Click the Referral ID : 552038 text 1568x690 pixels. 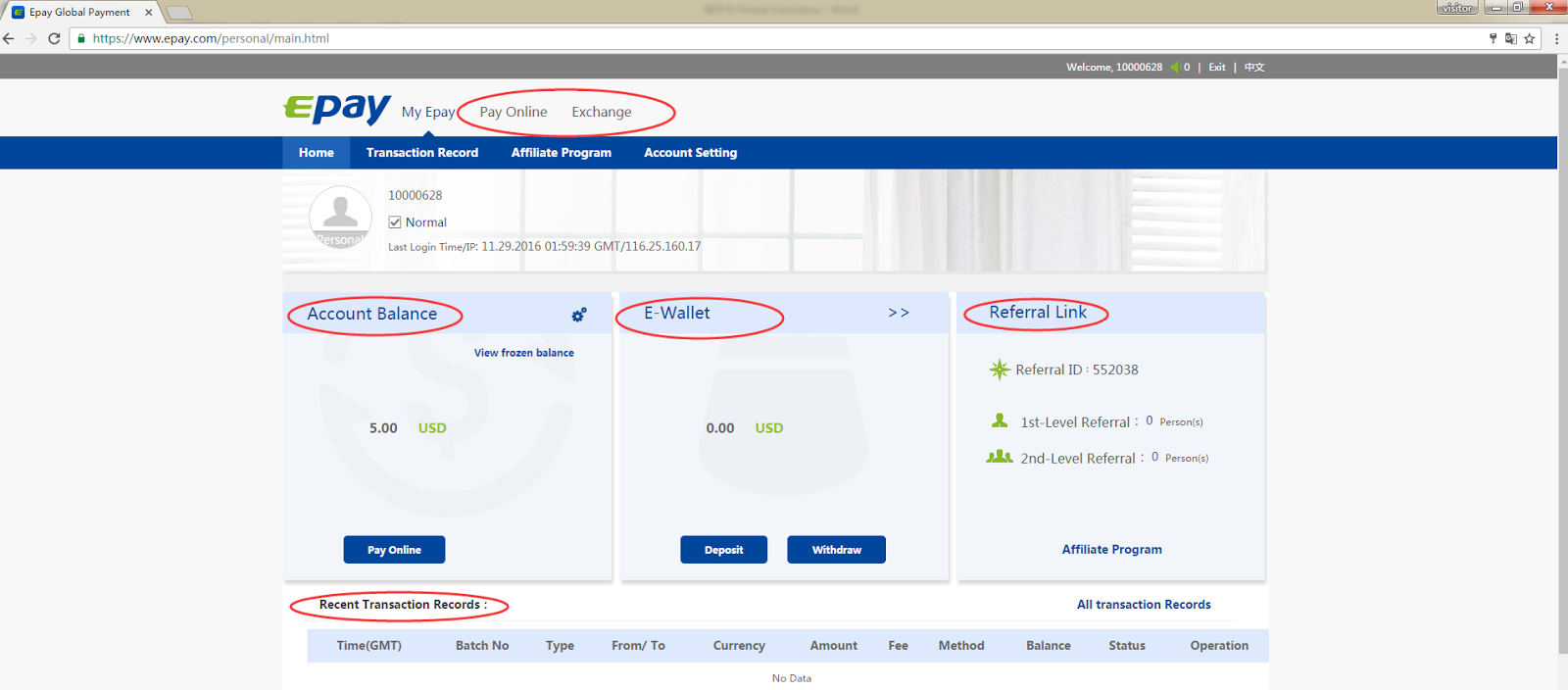coord(1077,370)
